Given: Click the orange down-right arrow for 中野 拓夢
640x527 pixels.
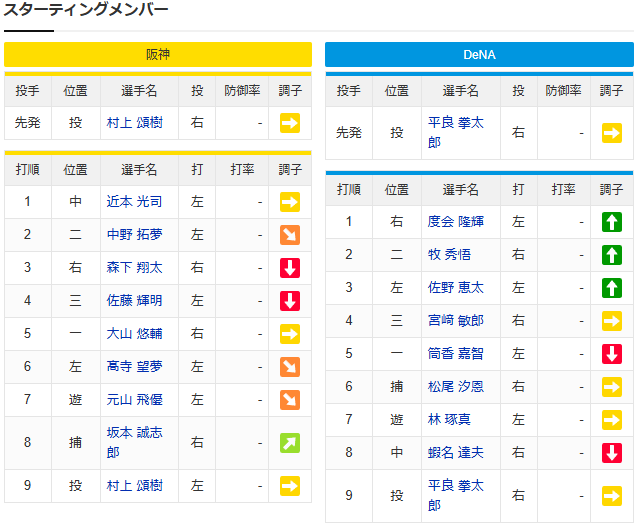Looking at the screenshot, I should (290, 235).
